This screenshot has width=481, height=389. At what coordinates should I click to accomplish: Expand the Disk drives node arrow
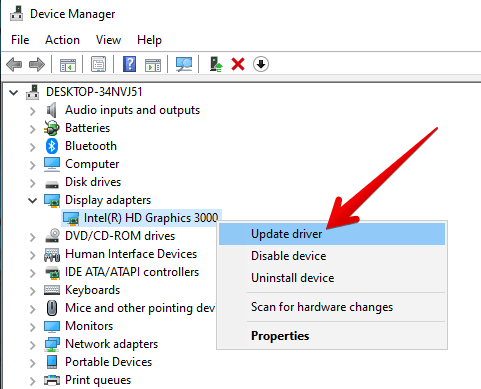(32, 183)
